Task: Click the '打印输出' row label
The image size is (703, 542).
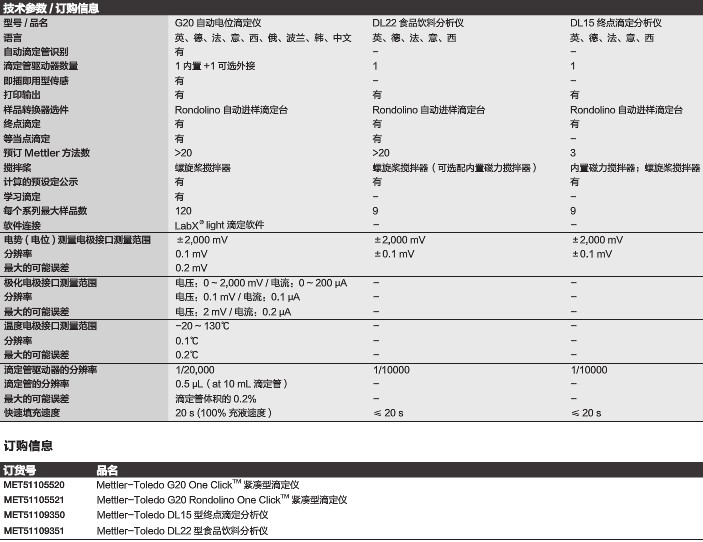Action: [22, 95]
